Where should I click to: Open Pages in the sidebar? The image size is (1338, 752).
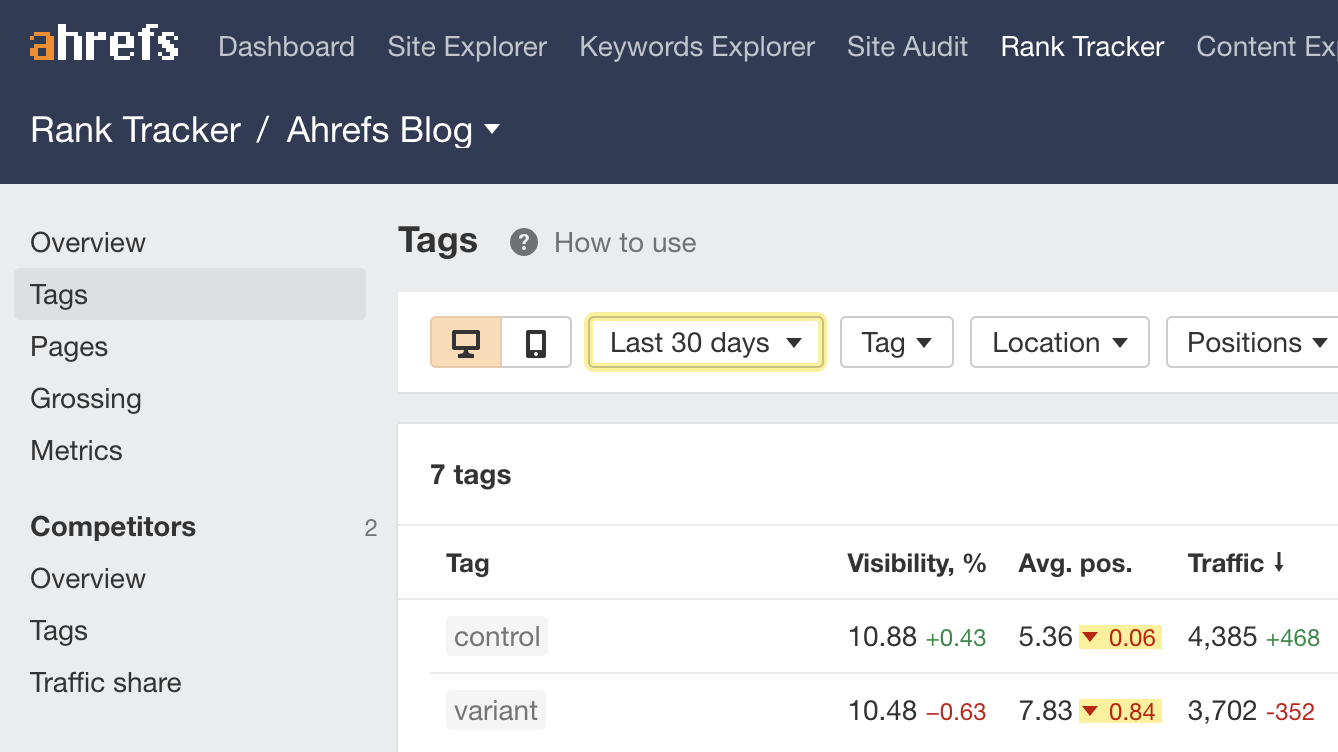[x=69, y=346]
